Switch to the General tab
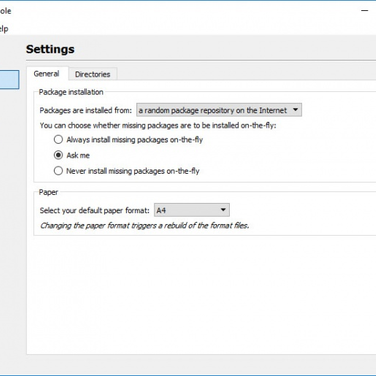Screen dimensions: 376x376 (x=47, y=74)
